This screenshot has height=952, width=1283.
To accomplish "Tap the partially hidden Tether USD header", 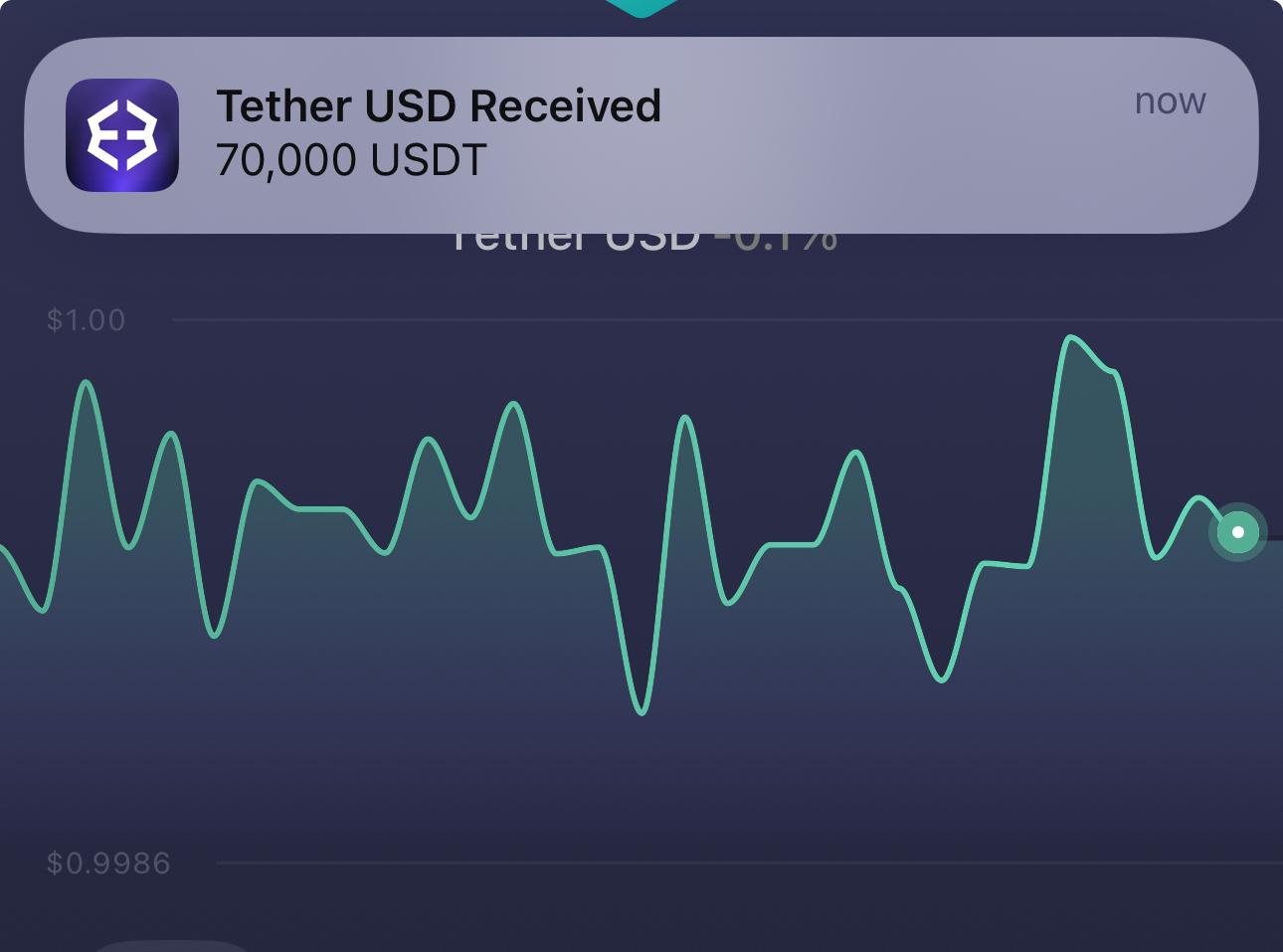I will [575, 242].
